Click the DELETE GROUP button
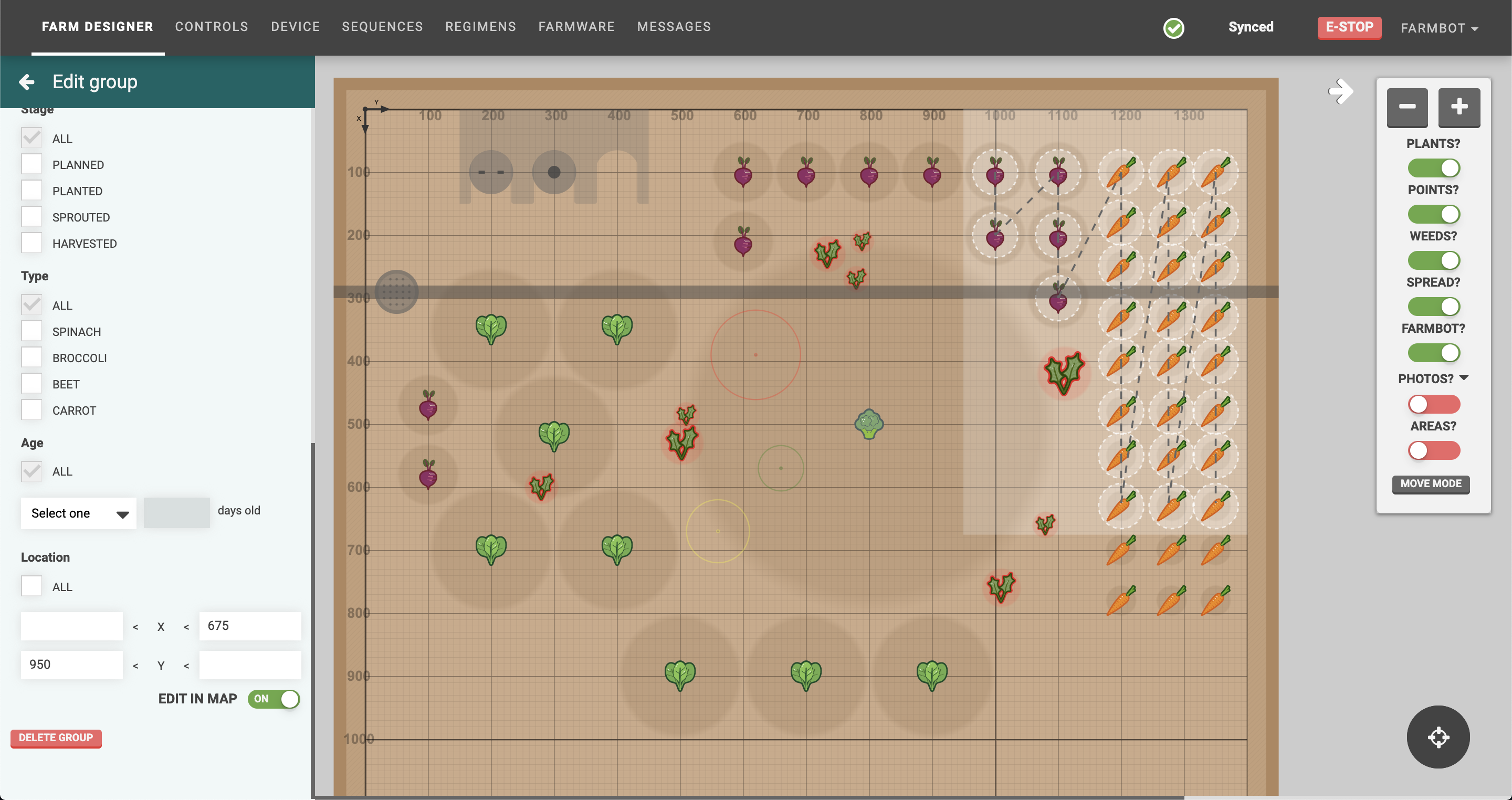The image size is (1512, 800). pos(56,739)
